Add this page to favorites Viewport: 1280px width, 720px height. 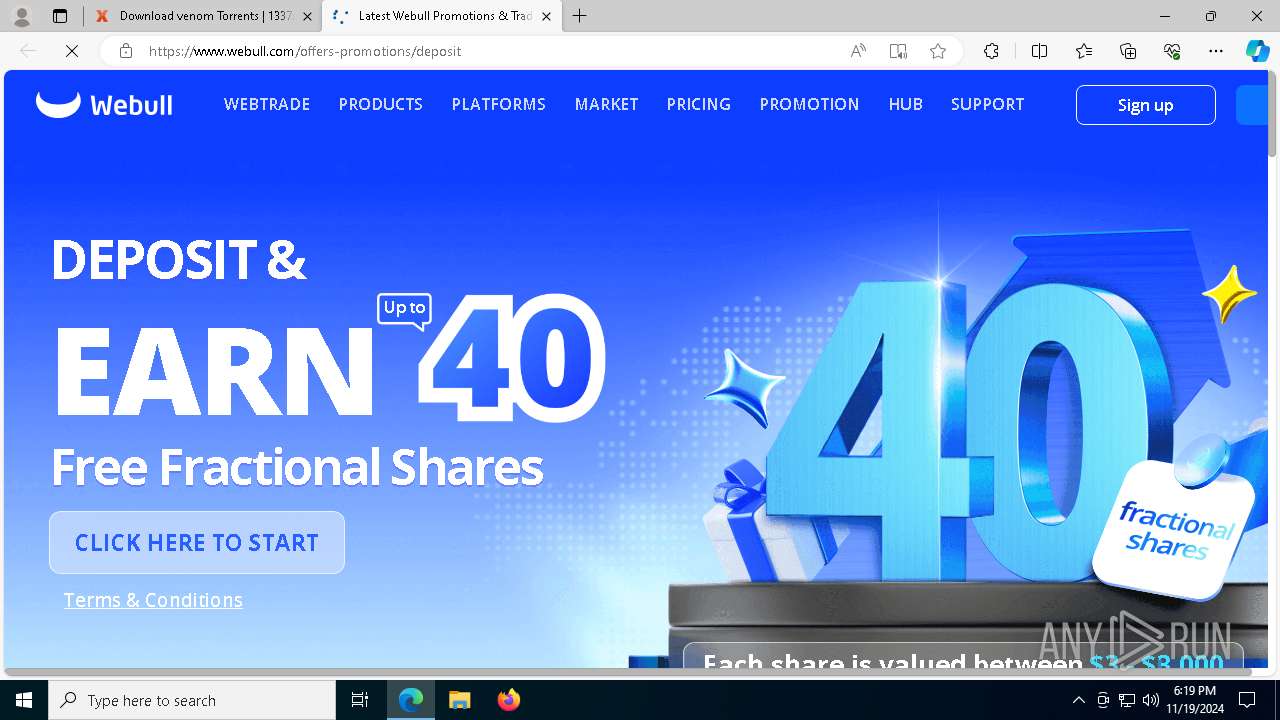(x=938, y=51)
